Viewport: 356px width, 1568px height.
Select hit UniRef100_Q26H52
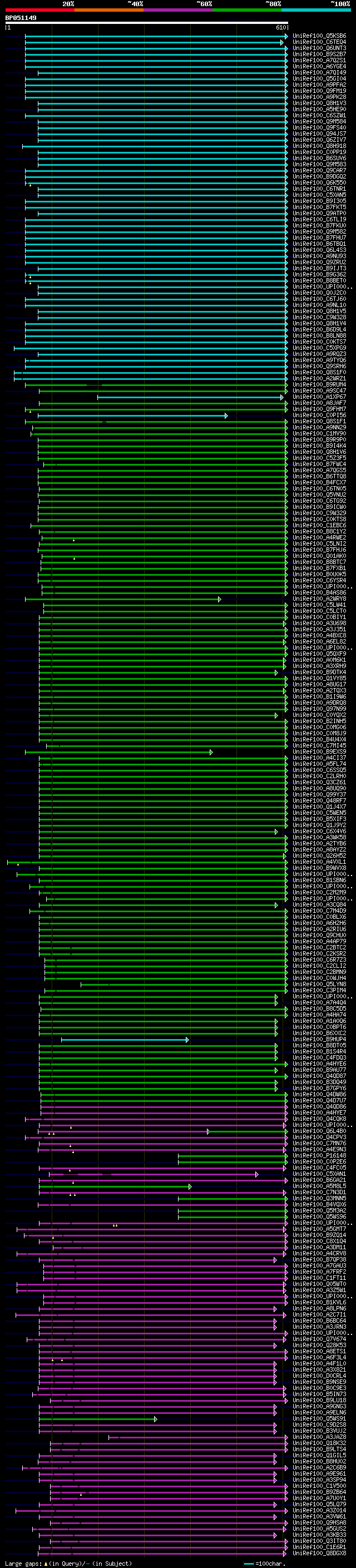tap(319, 856)
